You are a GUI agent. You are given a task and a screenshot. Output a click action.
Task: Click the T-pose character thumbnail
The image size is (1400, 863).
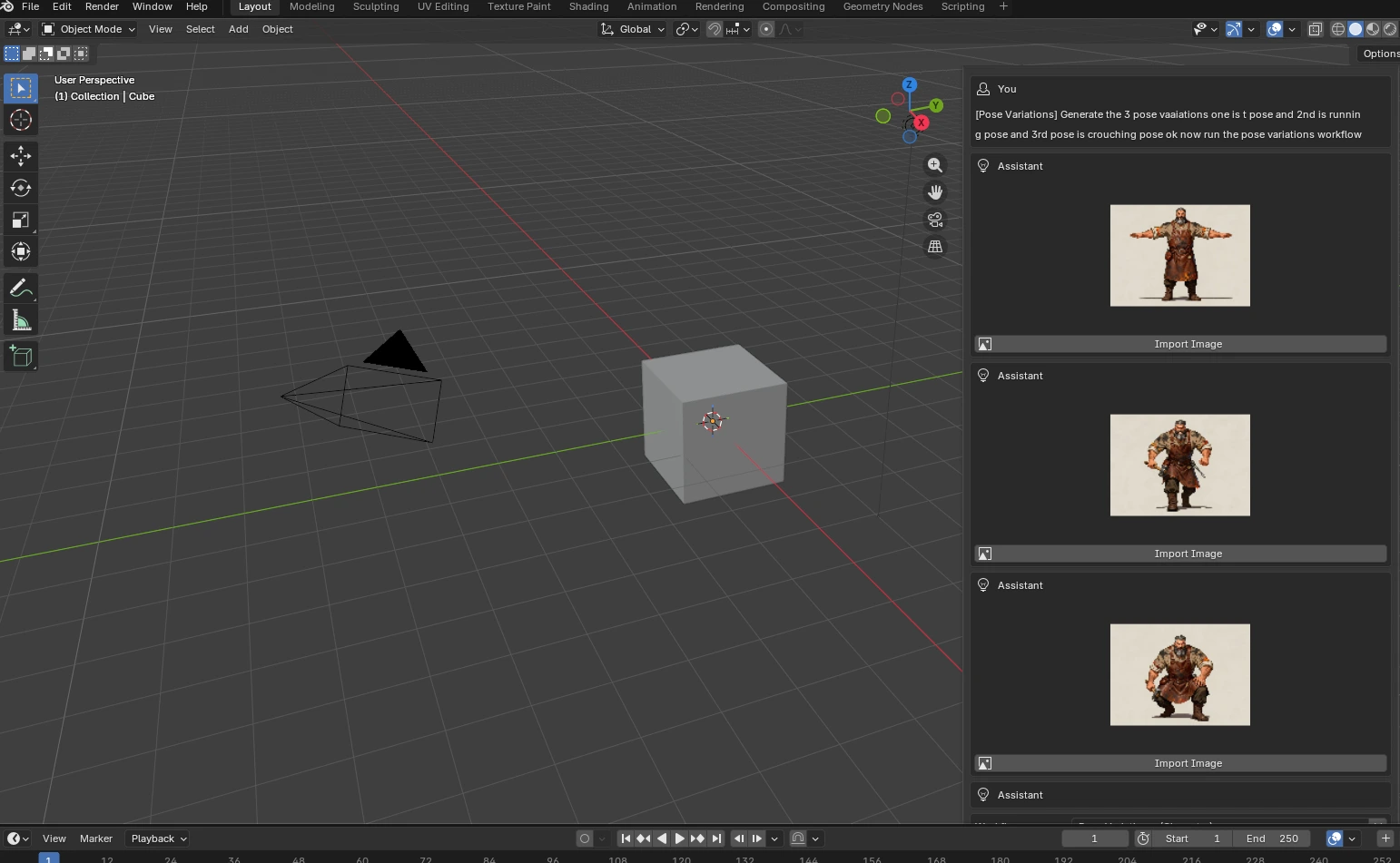[x=1180, y=255]
